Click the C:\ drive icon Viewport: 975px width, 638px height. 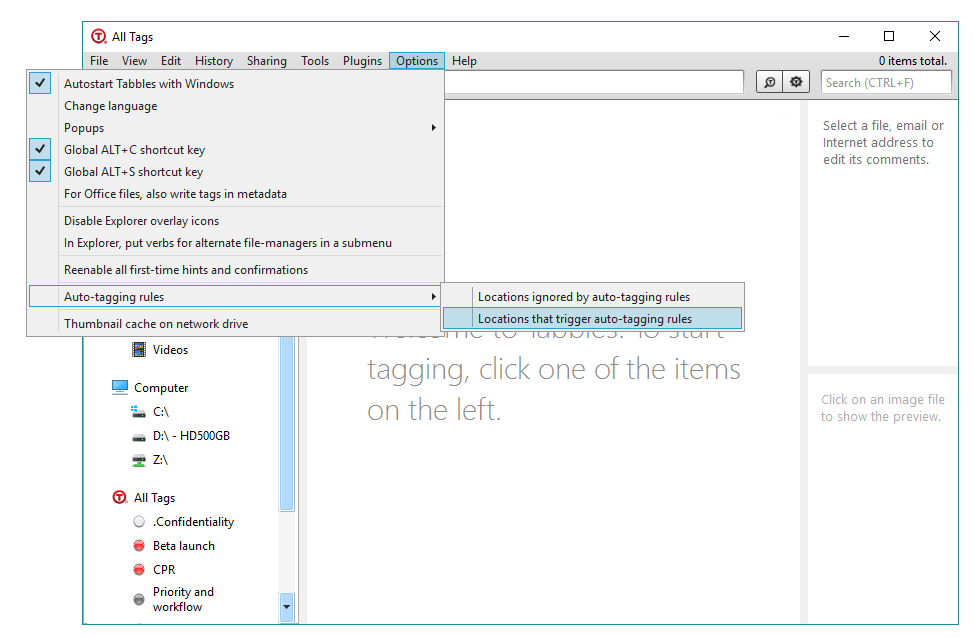[x=138, y=412]
